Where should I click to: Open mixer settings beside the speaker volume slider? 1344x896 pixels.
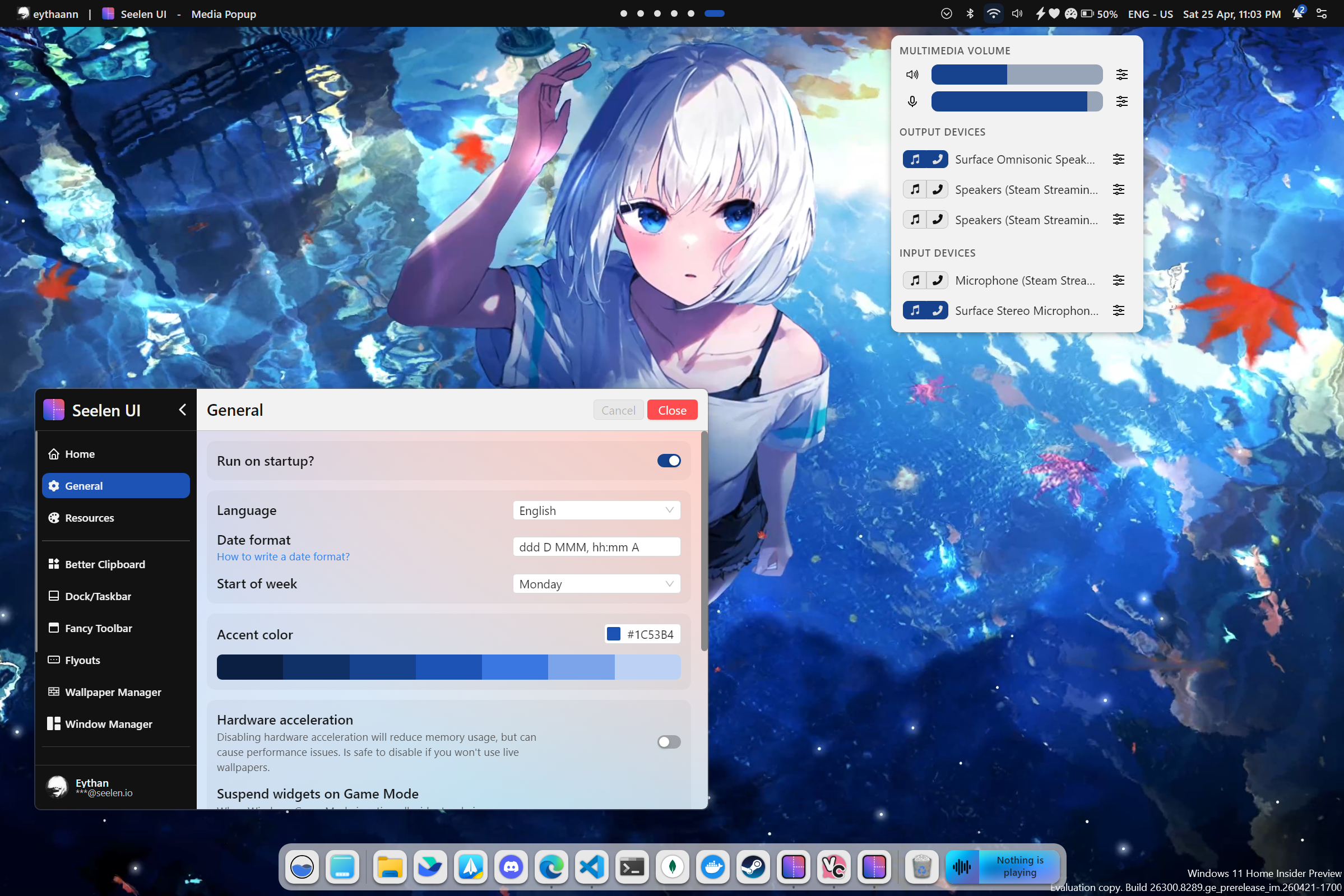1121,75
